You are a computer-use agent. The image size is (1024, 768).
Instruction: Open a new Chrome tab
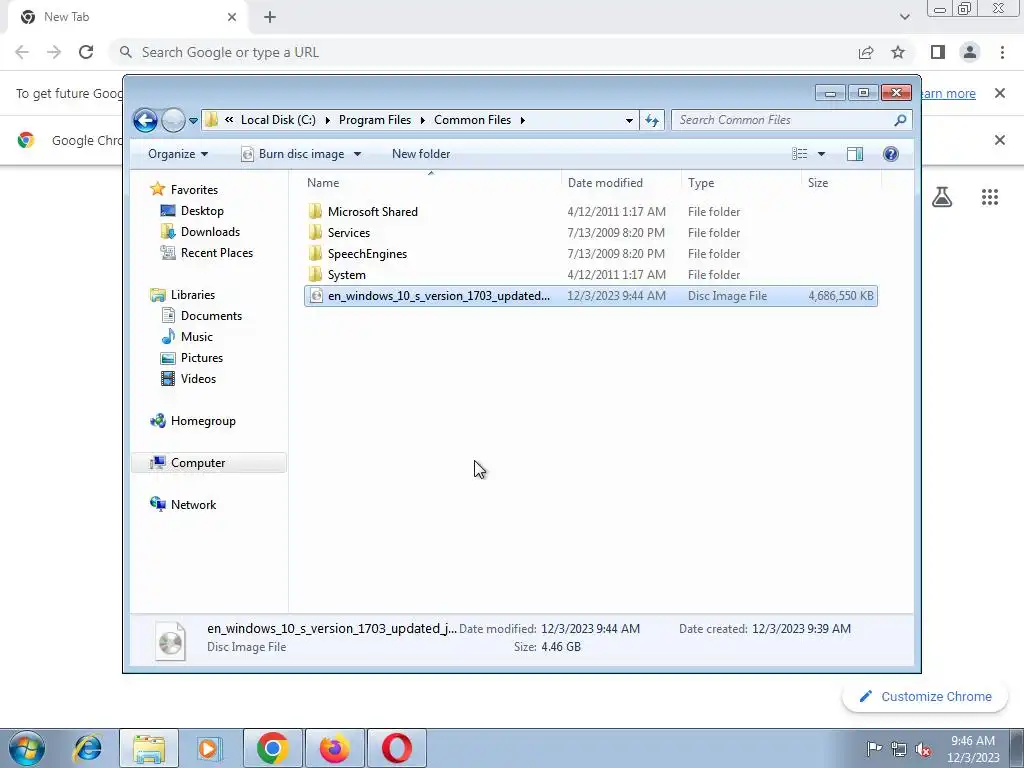pos(270,17)
